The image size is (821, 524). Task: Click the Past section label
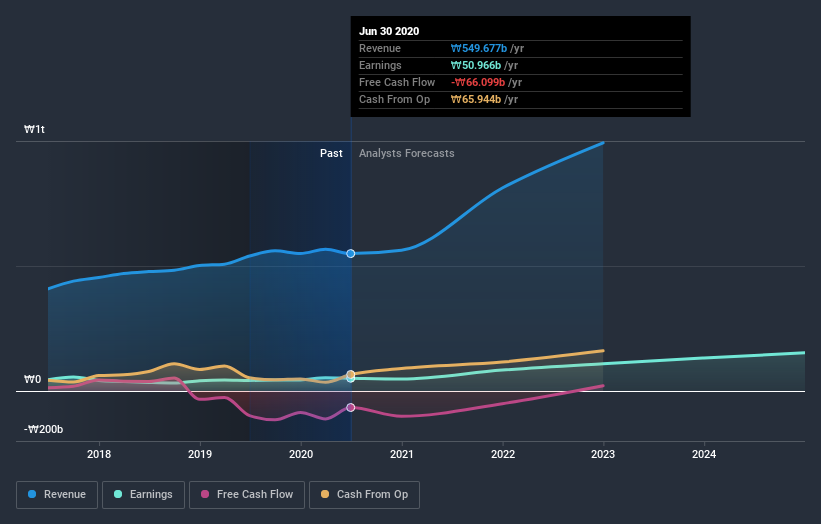[x=331, y=153]
